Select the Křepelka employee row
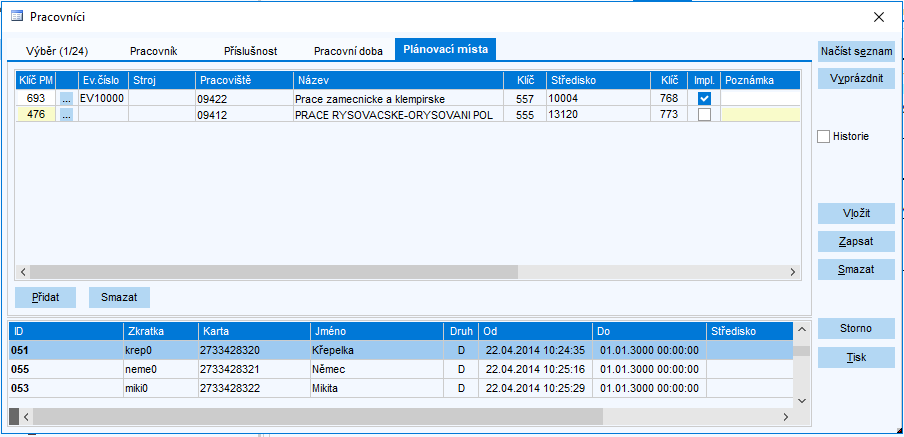 pos(340,350)
